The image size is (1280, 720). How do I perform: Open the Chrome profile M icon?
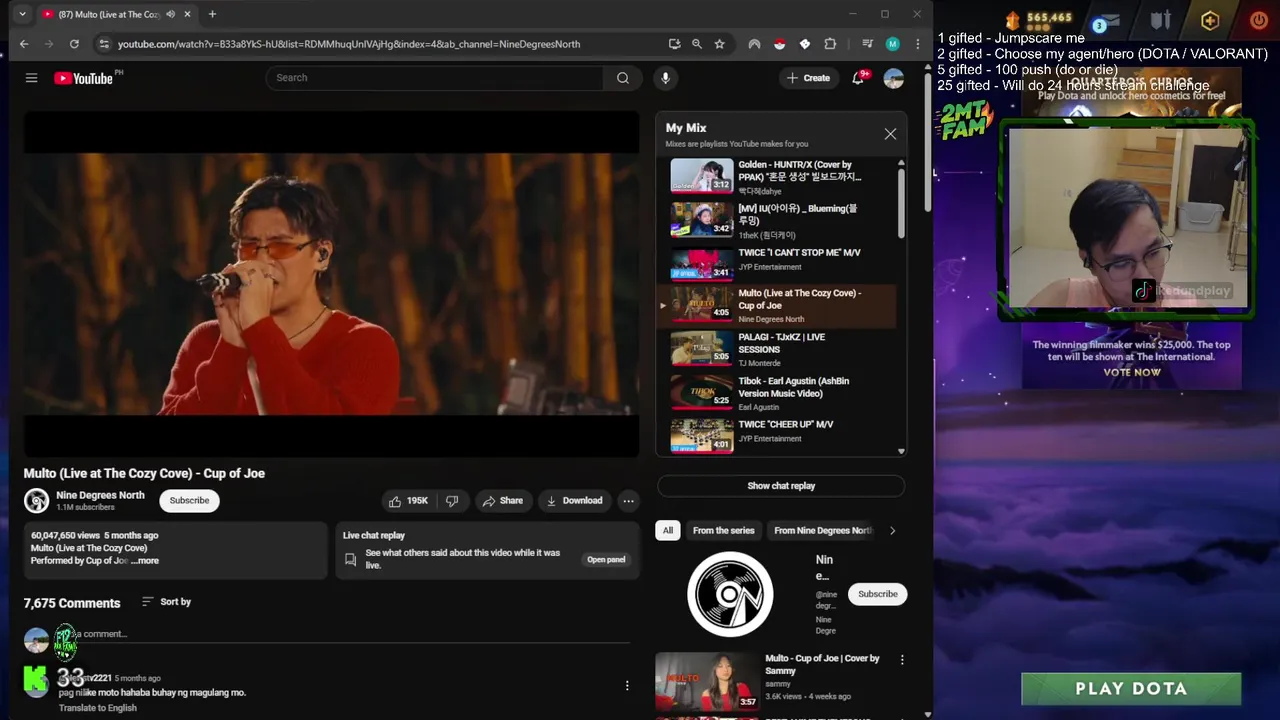point(893,44)
